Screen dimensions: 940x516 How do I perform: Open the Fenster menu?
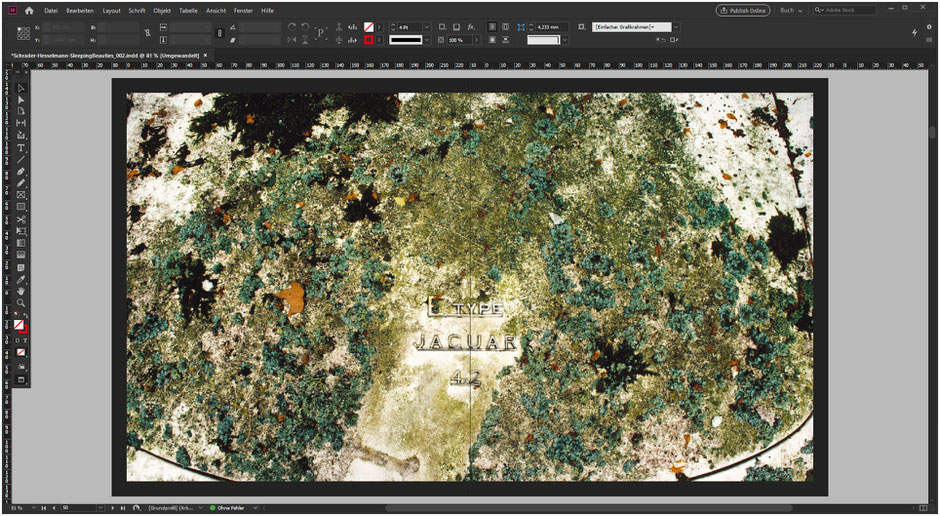[x=243, y=11]
